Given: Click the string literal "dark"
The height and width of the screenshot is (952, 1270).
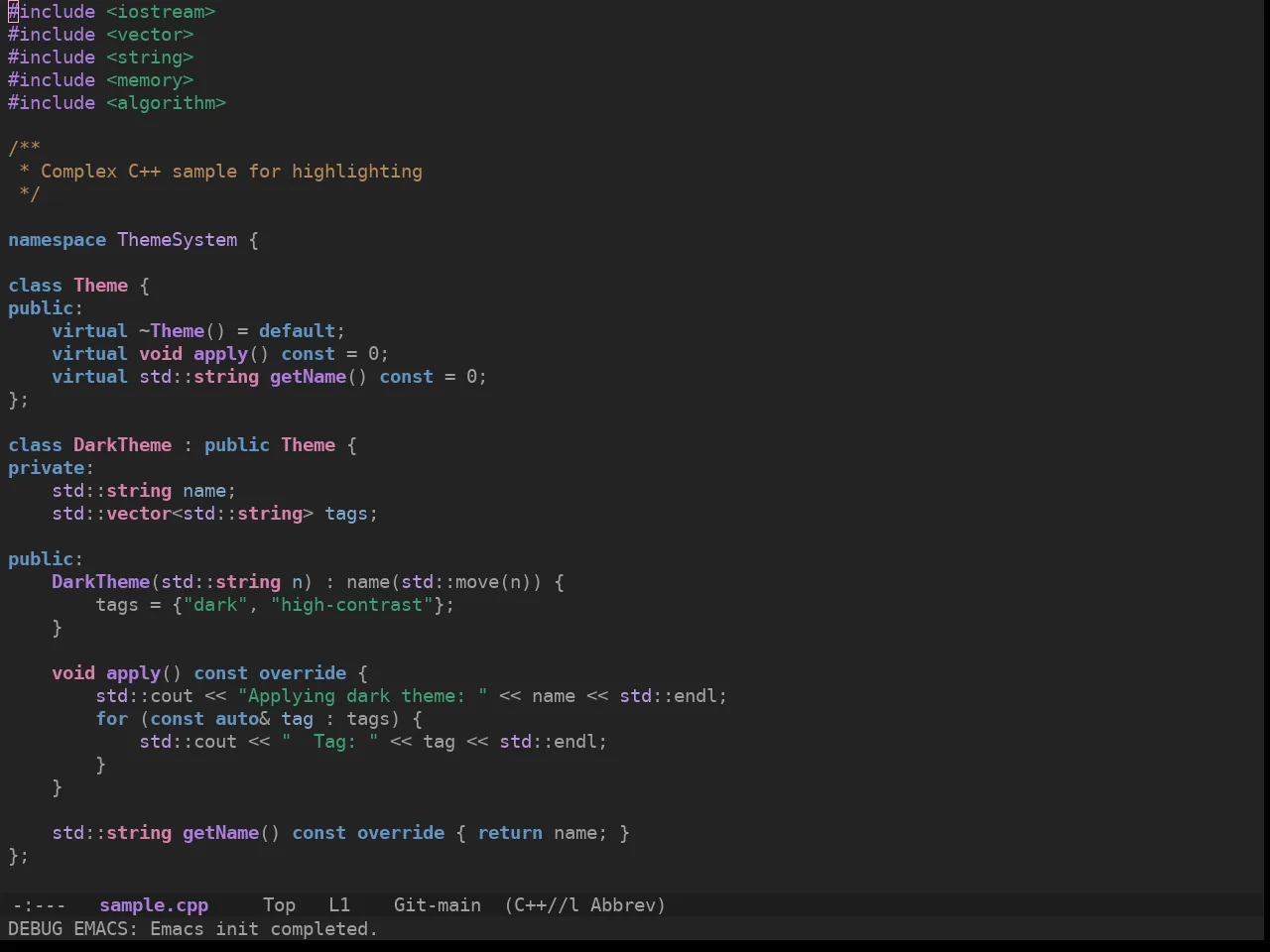Looking at the screenshot, I should 215,605.
